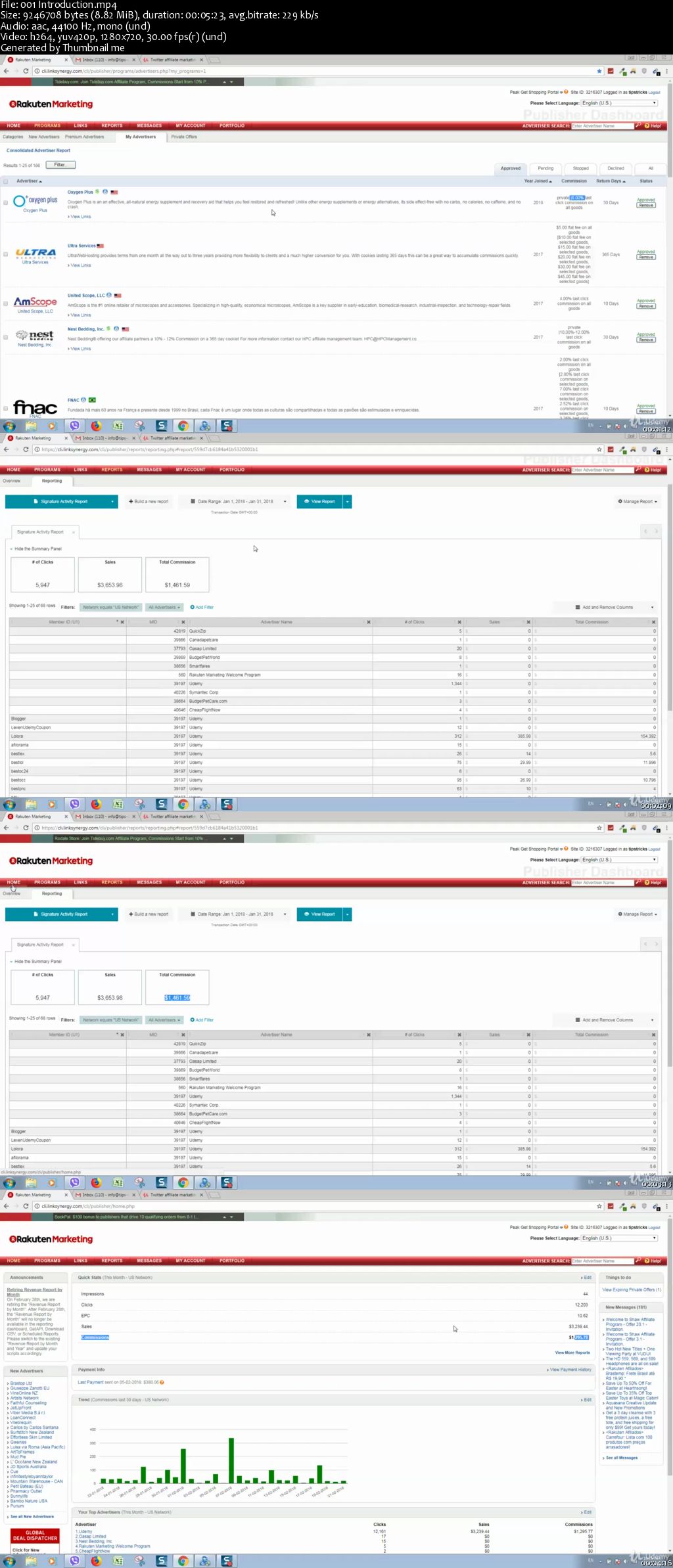
Task: Open the View More Reports link on the dashboard
Action: point(572,1353)
